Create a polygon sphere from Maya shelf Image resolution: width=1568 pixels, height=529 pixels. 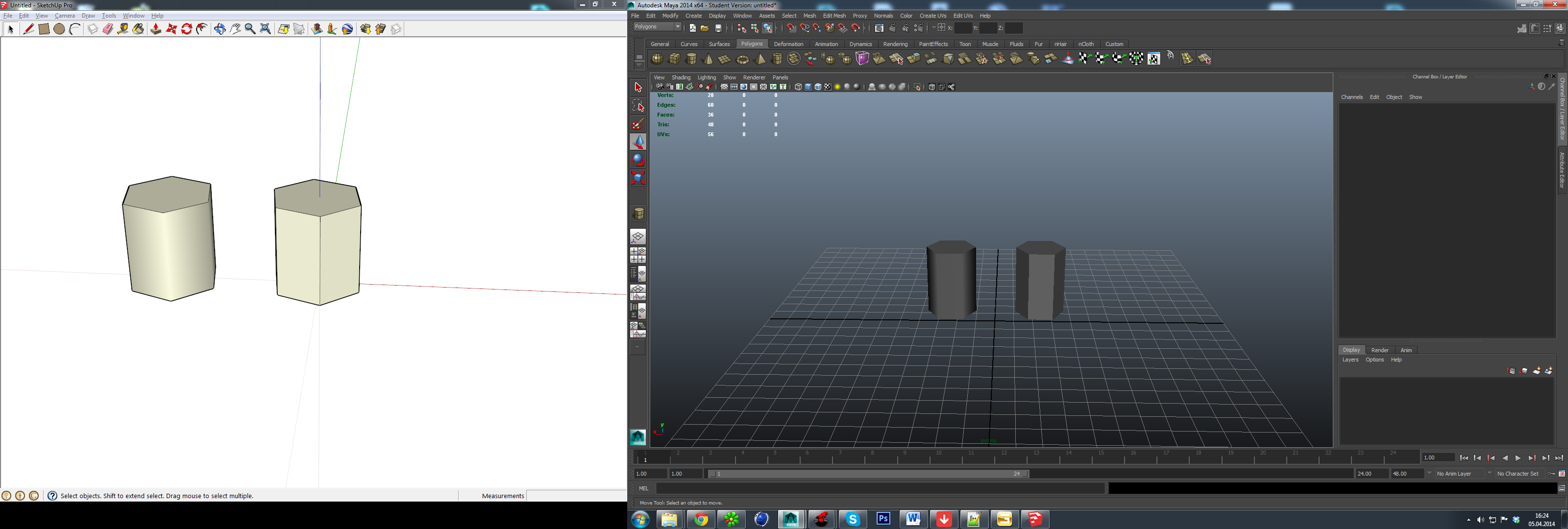[x=658, y=59]
